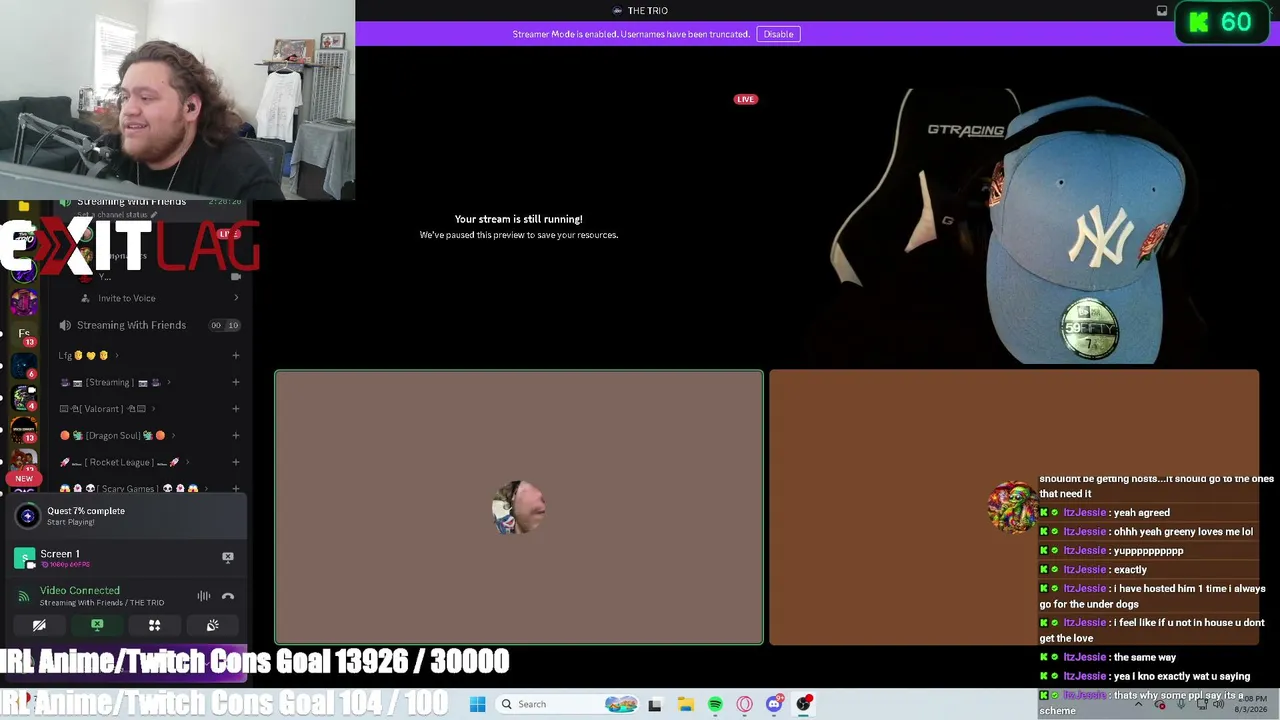Add channel to Lfg category
The width and height of the screenshot is (1280, 720).
236,355
